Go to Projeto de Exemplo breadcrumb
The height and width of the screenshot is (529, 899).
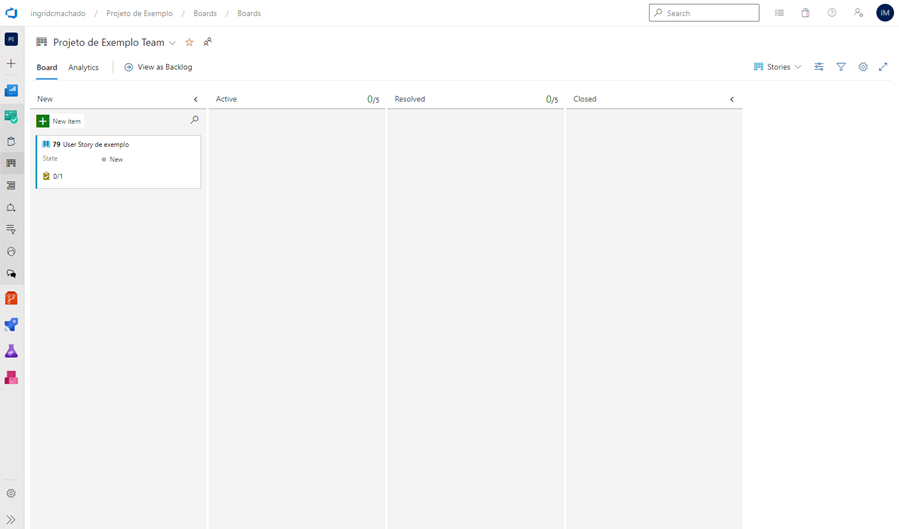coord(139,13)
